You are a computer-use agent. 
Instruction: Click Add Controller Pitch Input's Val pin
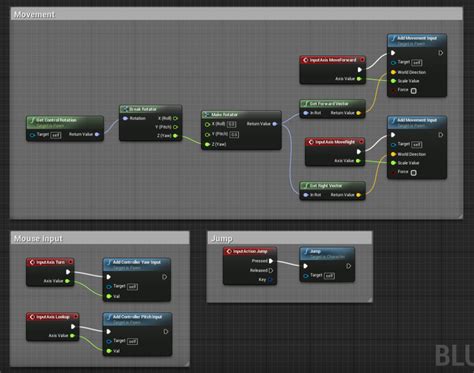(109, 351)
